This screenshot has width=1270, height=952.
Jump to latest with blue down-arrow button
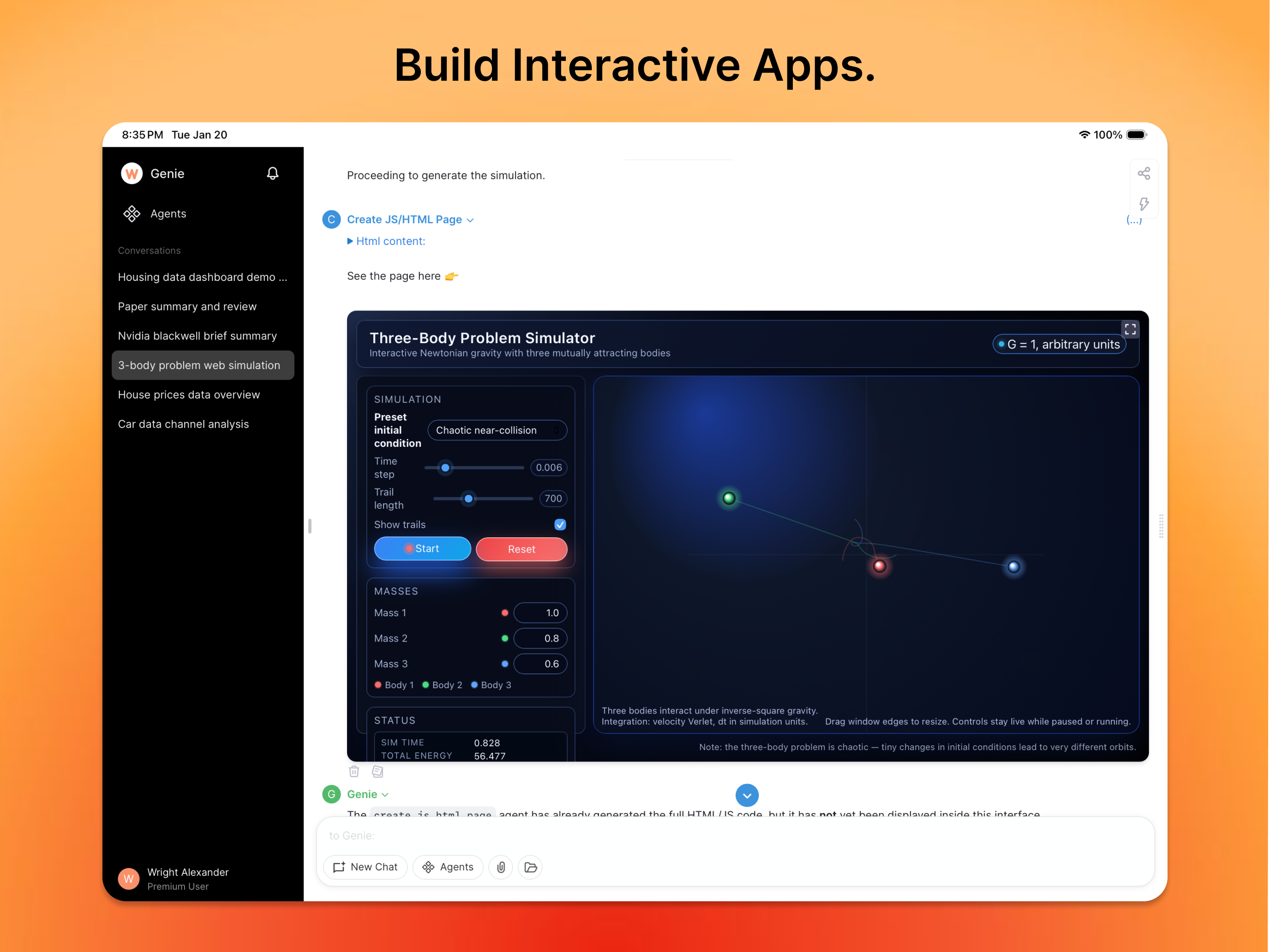[x=746, y=795]
